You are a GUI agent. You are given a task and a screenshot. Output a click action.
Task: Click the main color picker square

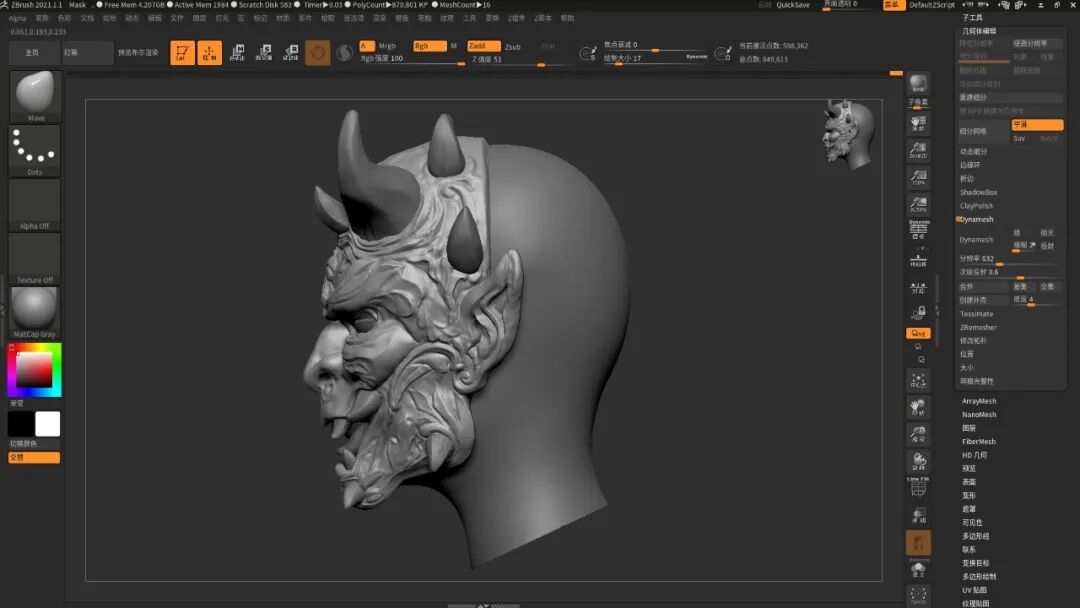[x=34, y=369]
